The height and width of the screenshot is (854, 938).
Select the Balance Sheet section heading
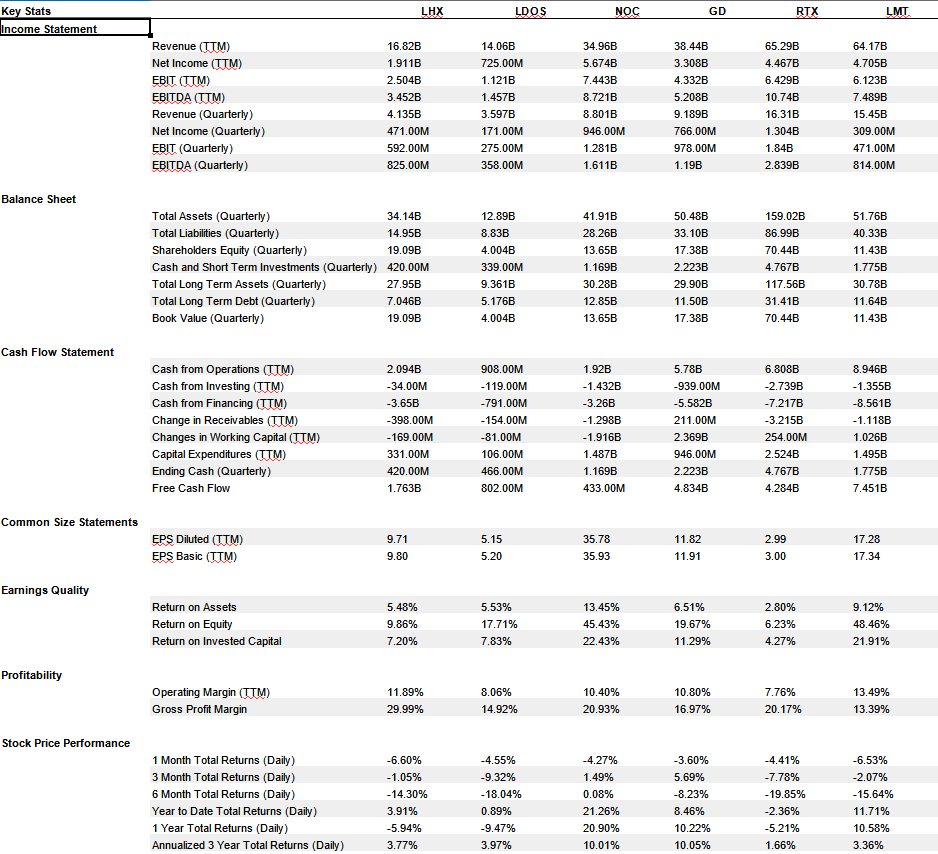coord(38,199)
